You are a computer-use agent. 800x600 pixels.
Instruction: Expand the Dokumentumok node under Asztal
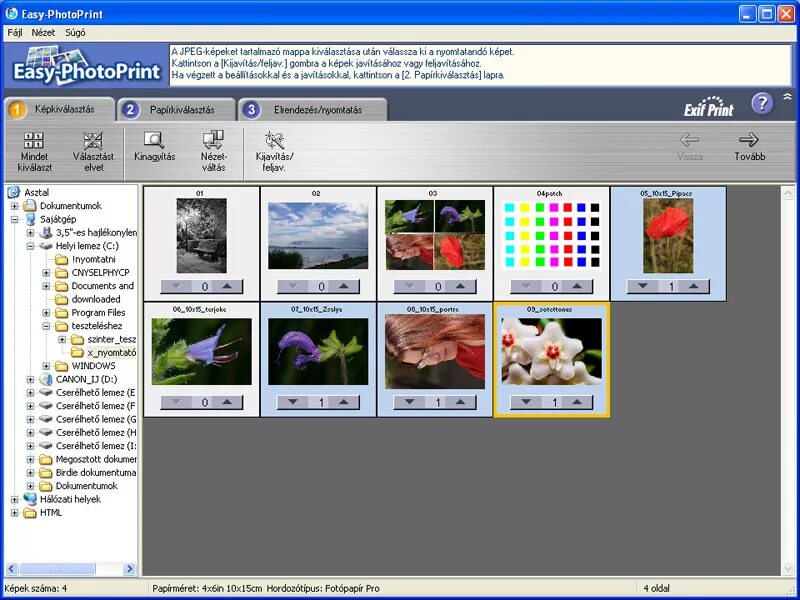(x=14, y=206)
